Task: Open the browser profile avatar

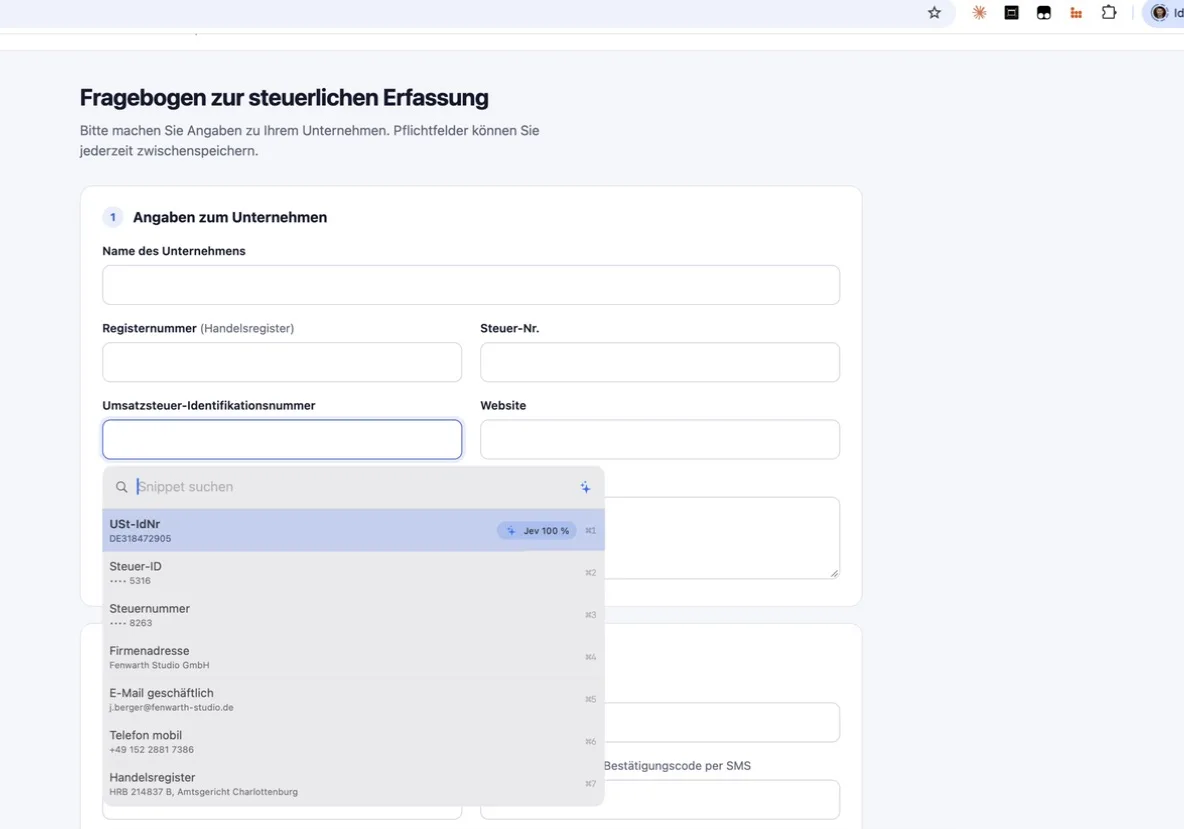Action: (1159, 12)
